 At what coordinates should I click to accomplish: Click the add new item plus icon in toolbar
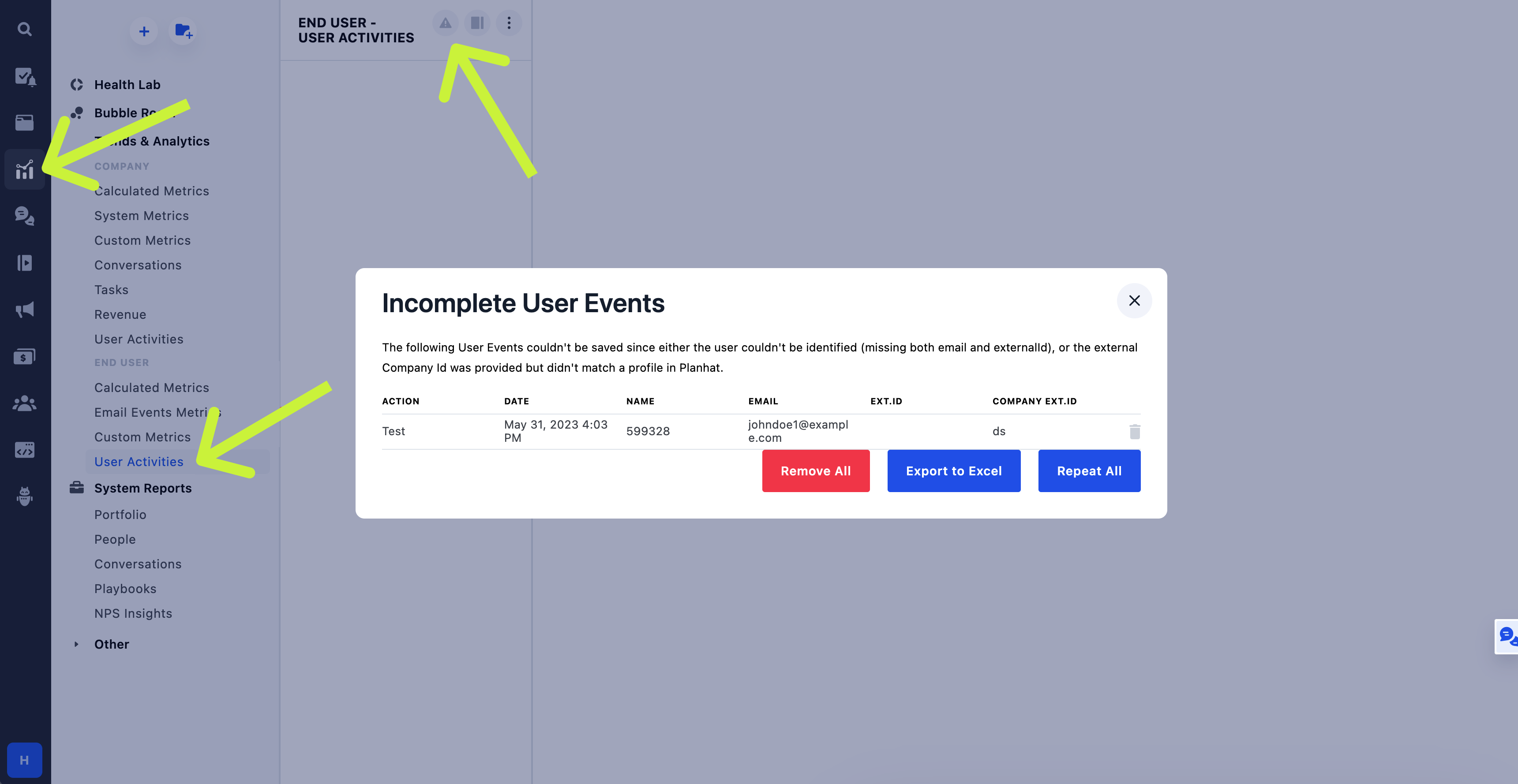143,31
